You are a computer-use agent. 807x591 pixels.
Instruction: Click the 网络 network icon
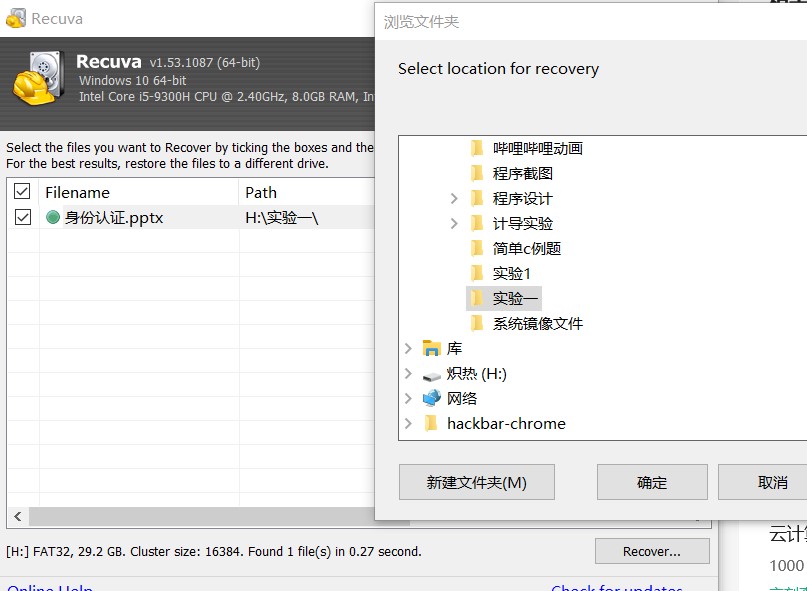pos(432,398)
